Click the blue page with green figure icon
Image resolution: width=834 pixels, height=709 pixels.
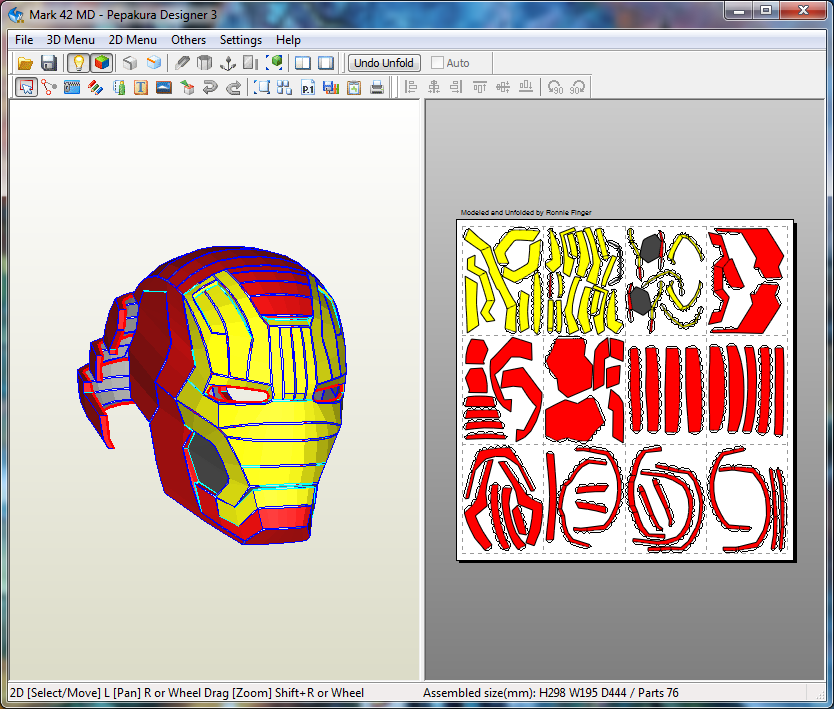click(x=119, y=87)
